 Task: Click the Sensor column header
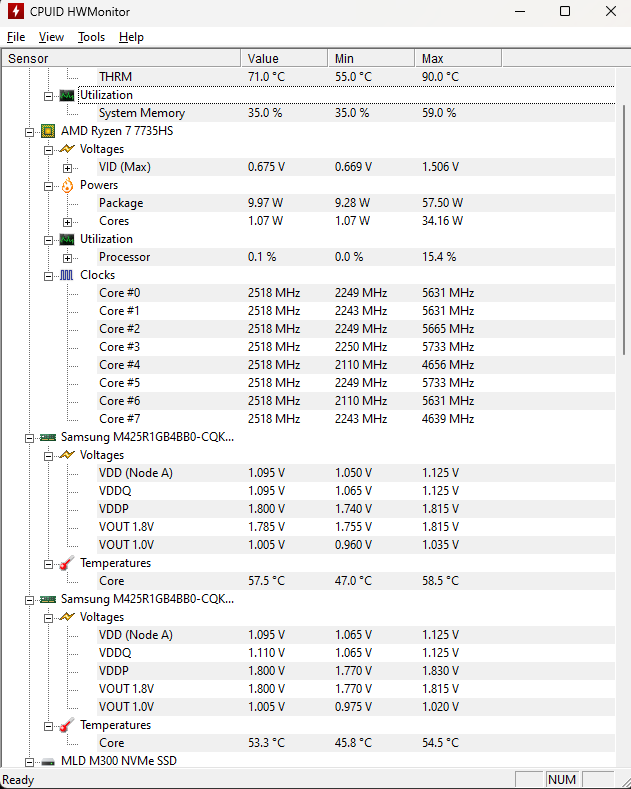point(121,58)
